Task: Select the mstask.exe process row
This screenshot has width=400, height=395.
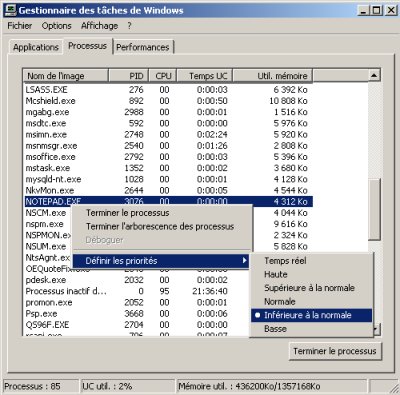Action: coord(168,168)
